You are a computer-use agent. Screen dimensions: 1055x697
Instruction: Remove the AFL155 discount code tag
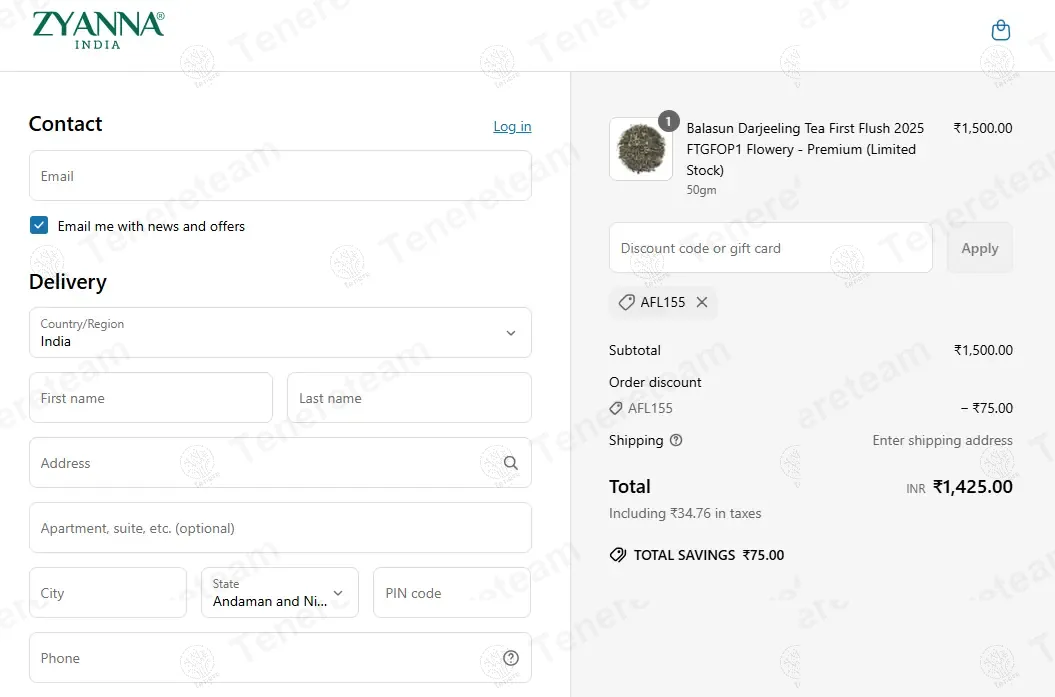point(702,302)
